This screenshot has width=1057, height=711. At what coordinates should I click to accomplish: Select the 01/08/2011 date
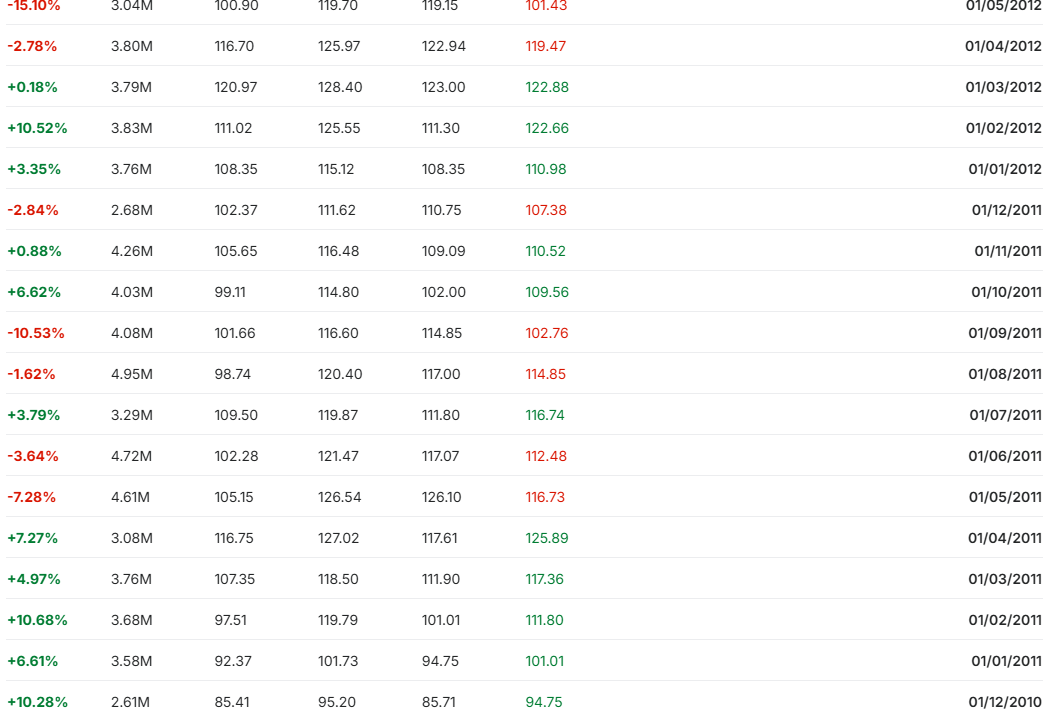click(x=1004, y=374)
